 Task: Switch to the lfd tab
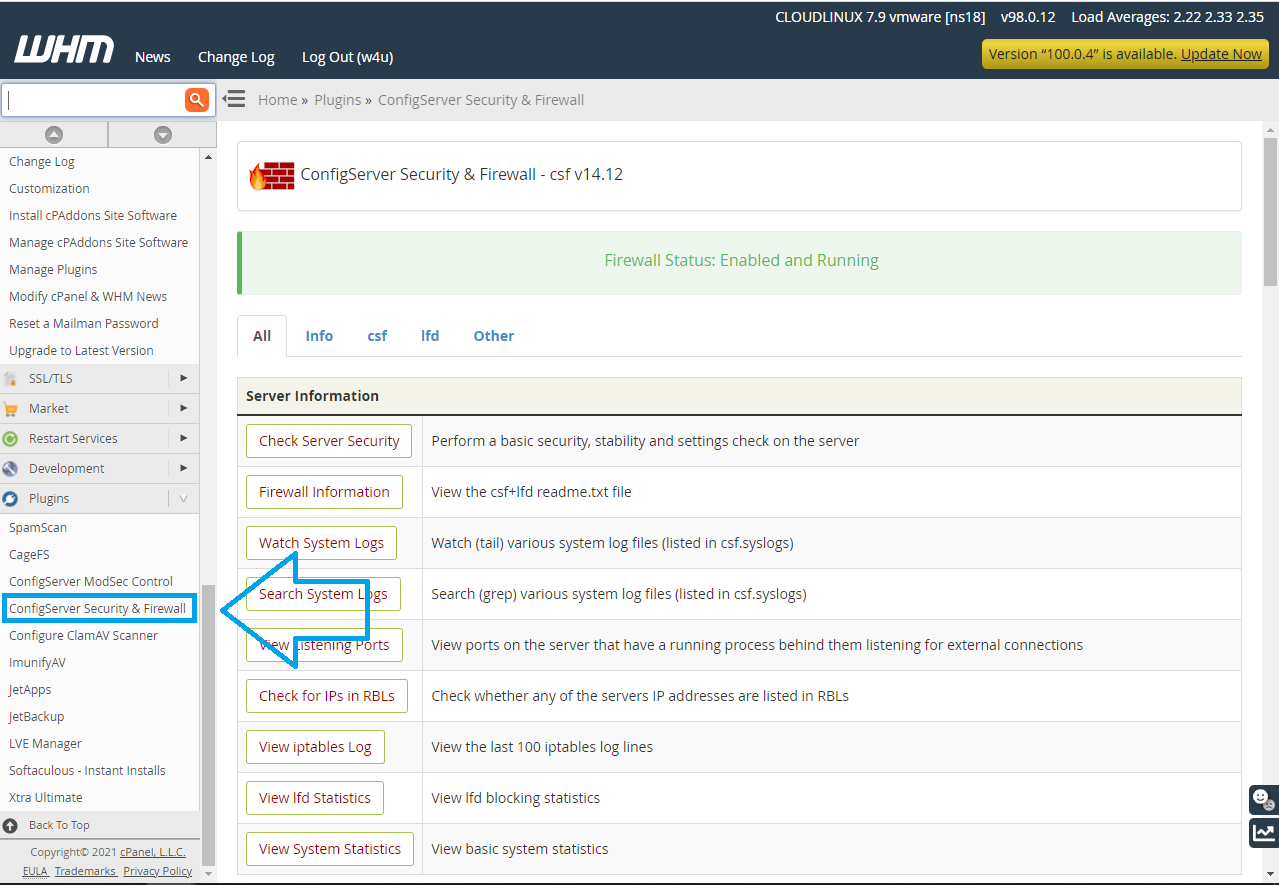430,336
